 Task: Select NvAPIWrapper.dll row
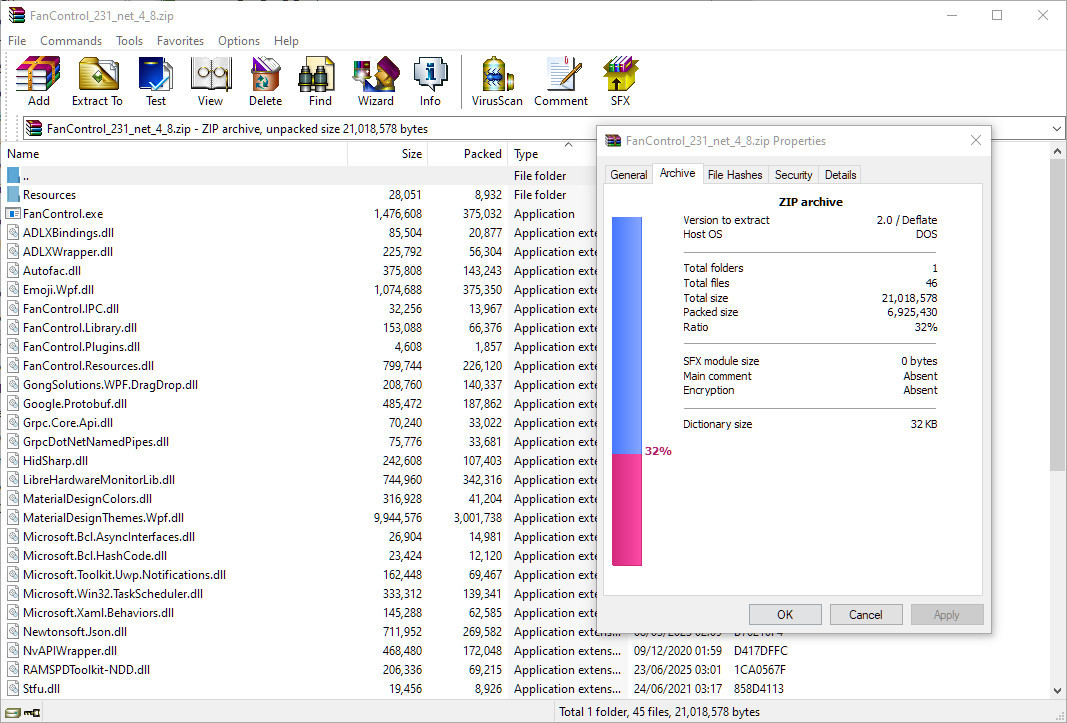[396, 651]
